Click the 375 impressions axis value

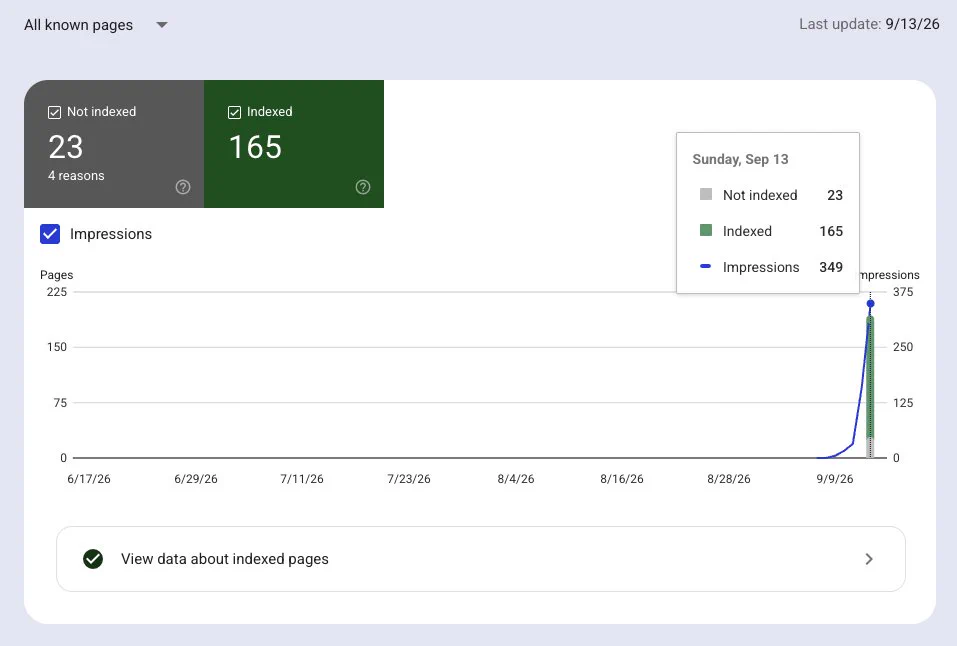click(x=903, y=292)
